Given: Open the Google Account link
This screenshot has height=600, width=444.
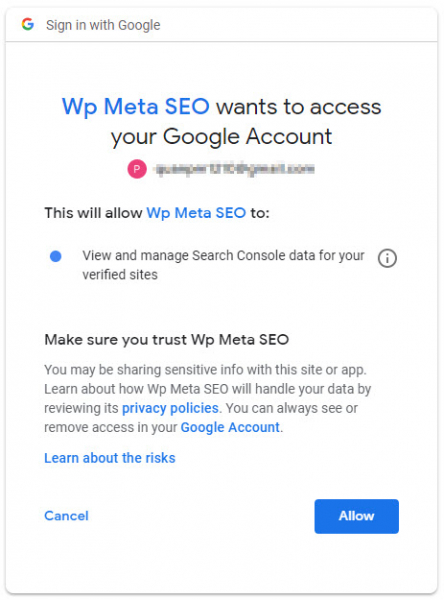Looking at the screenshot, I should click(x=230, y=427).
